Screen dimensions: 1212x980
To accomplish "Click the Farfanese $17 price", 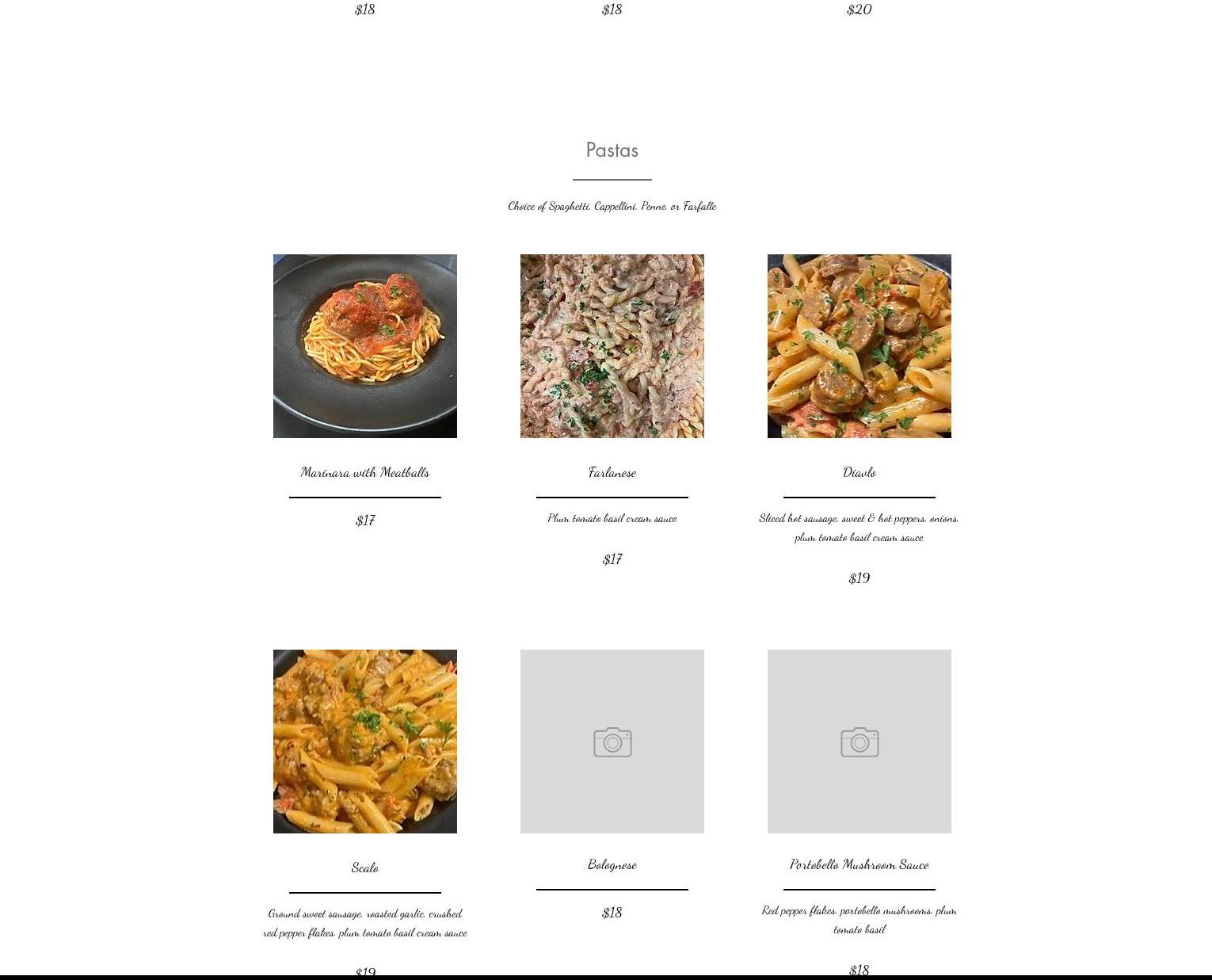I will 612,559.
